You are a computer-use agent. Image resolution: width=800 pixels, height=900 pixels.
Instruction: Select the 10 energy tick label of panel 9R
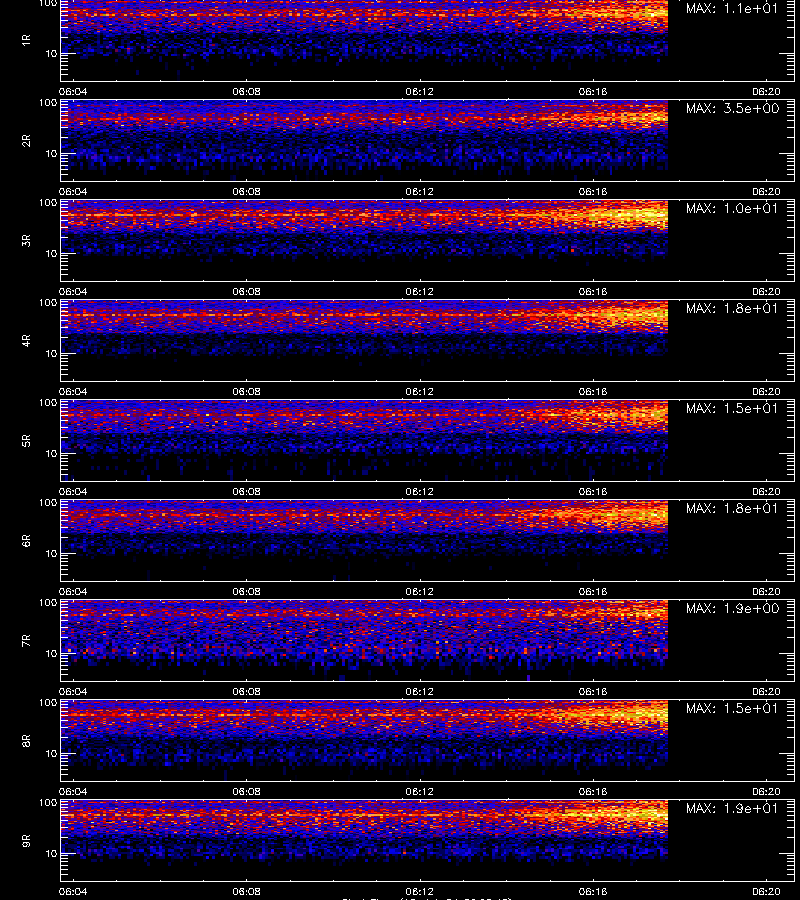(51, 854)
